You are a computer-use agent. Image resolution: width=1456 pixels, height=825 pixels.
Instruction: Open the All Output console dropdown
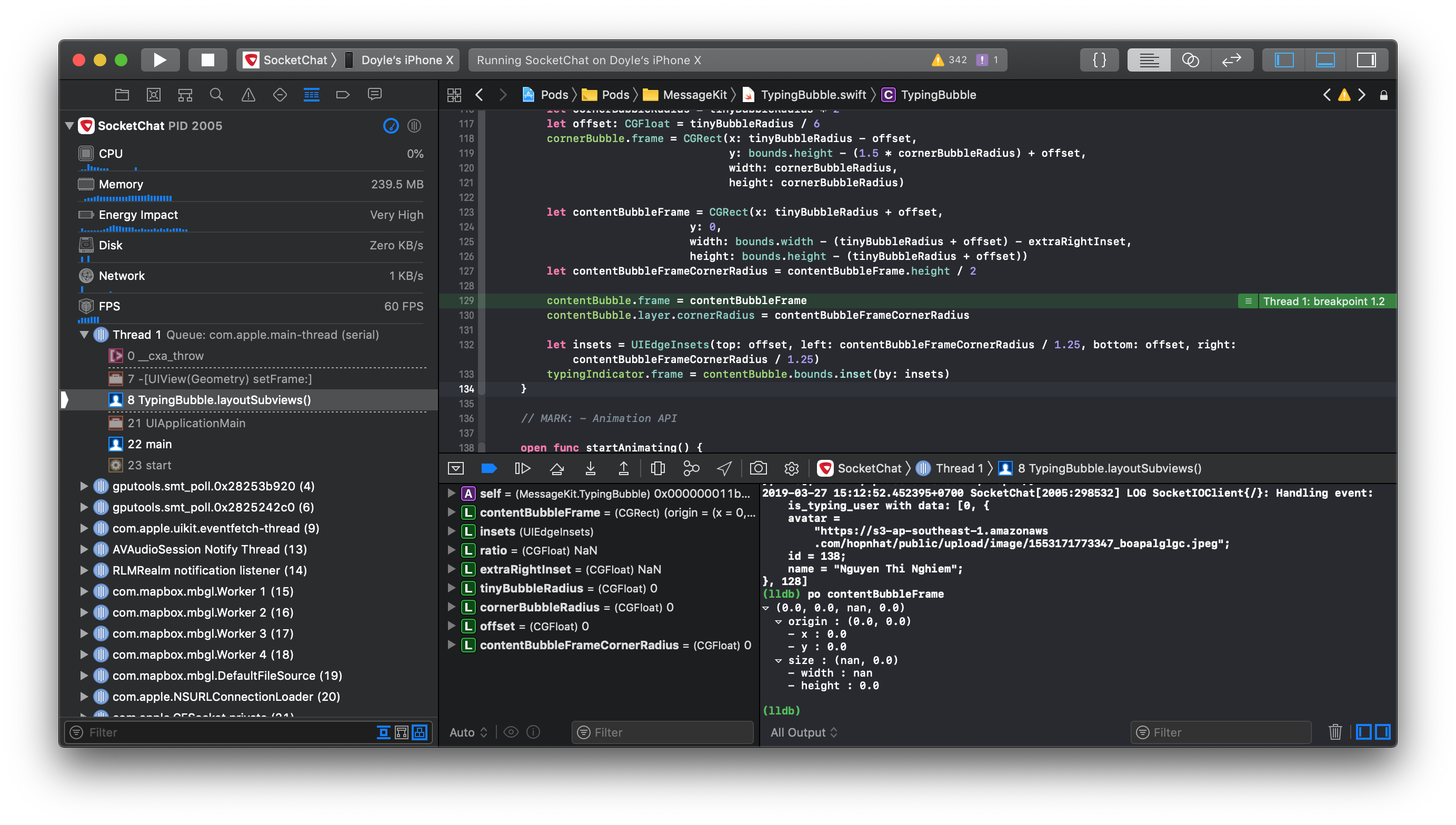[804, 732]
